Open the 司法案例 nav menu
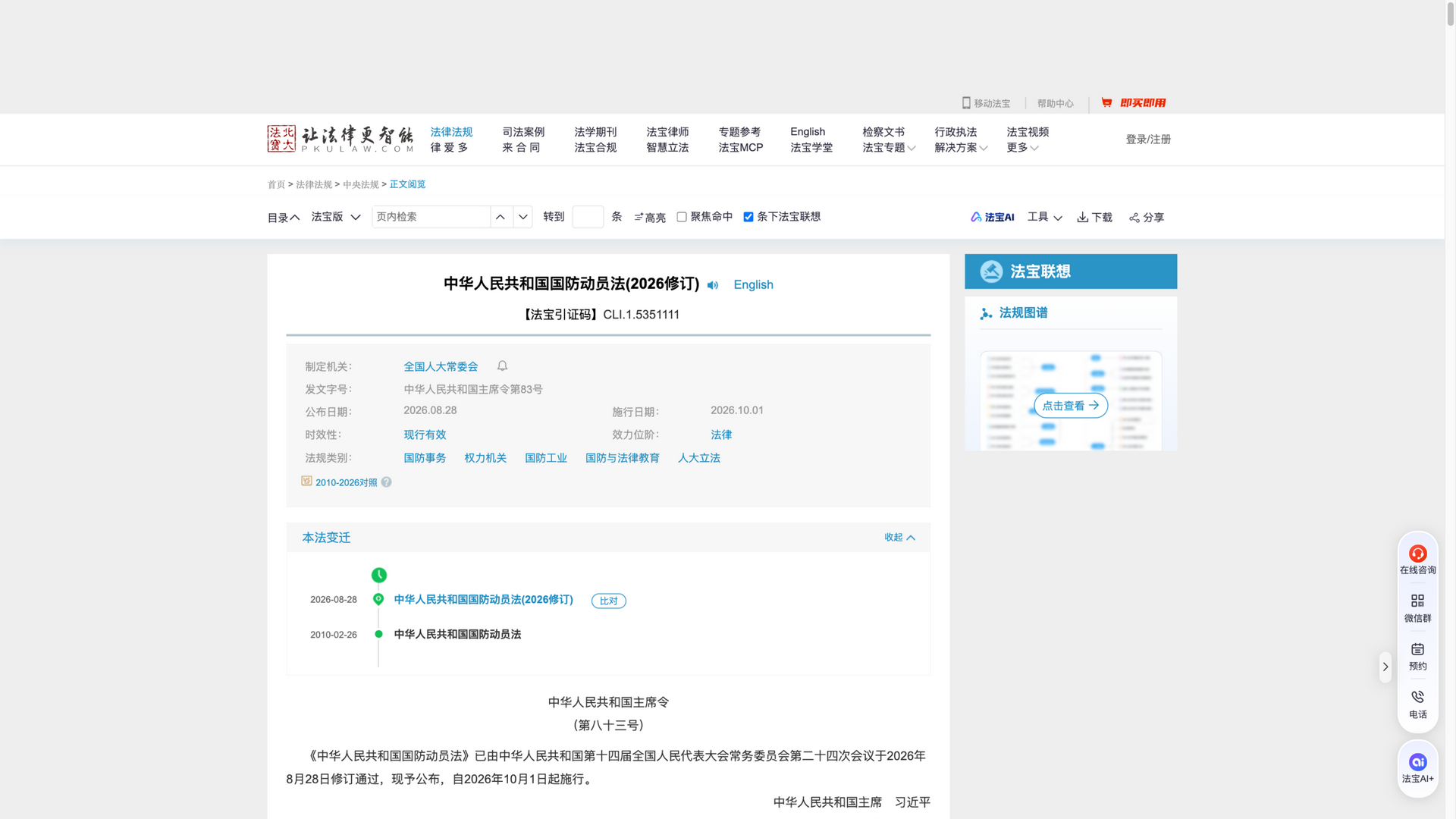 523,132
